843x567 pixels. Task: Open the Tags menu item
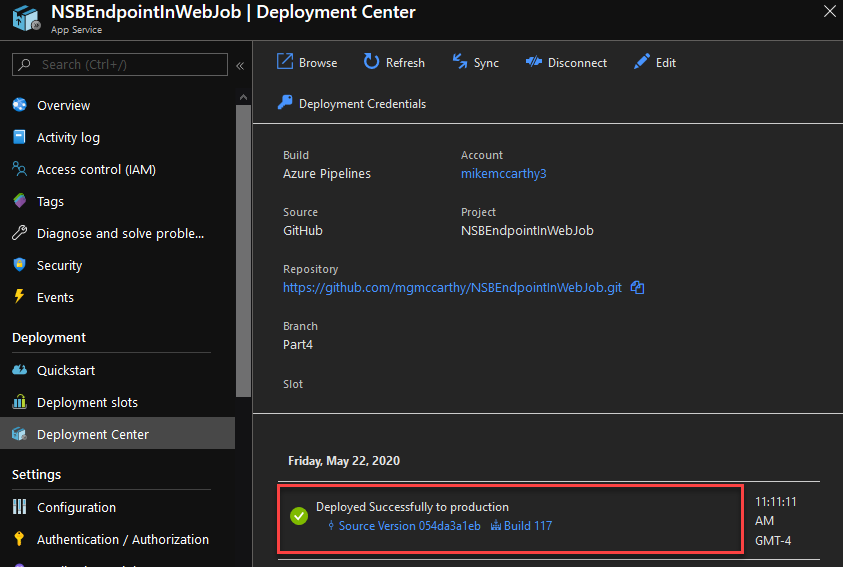[51, 202]
